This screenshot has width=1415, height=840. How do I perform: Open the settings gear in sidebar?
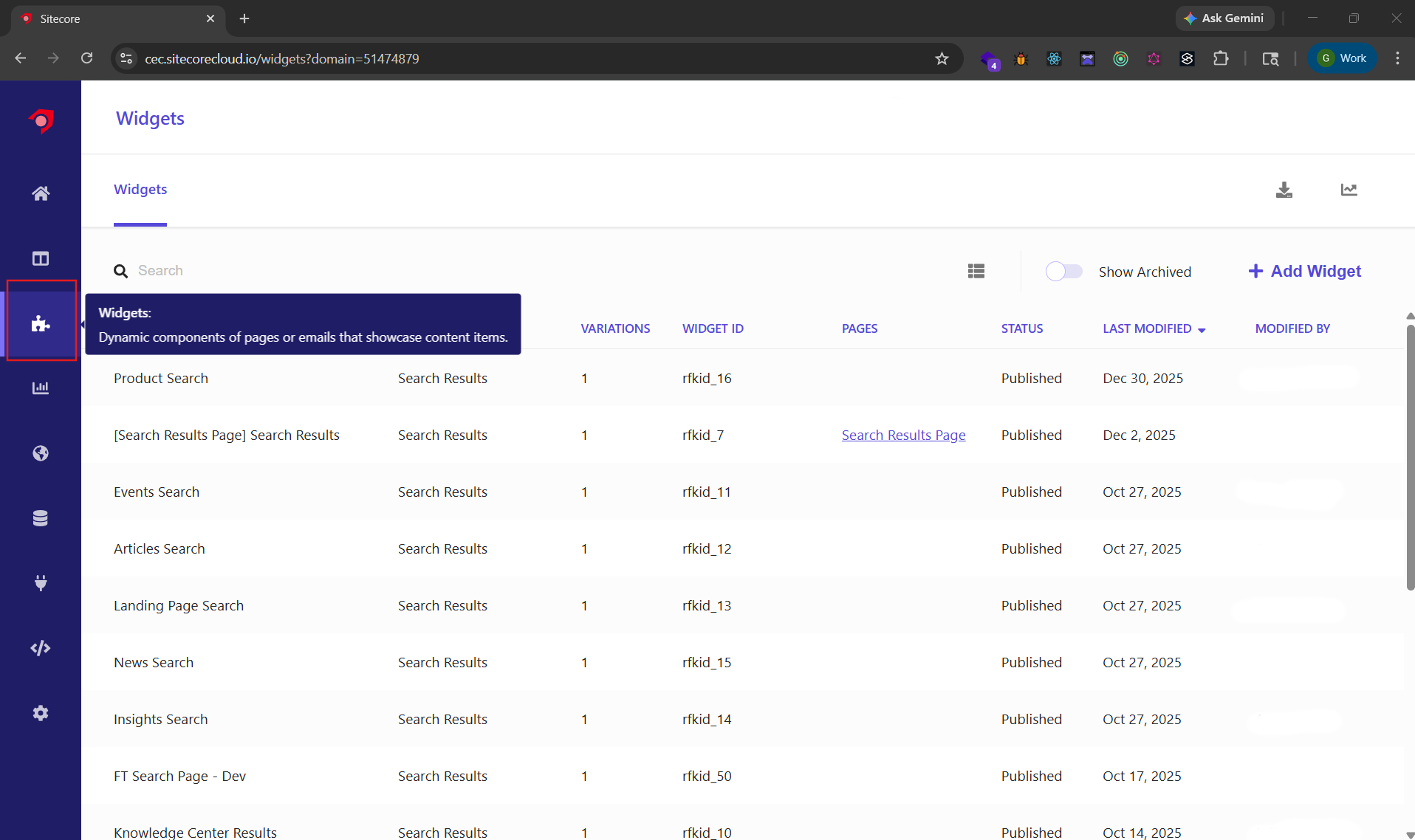click(x=41, y=713)
